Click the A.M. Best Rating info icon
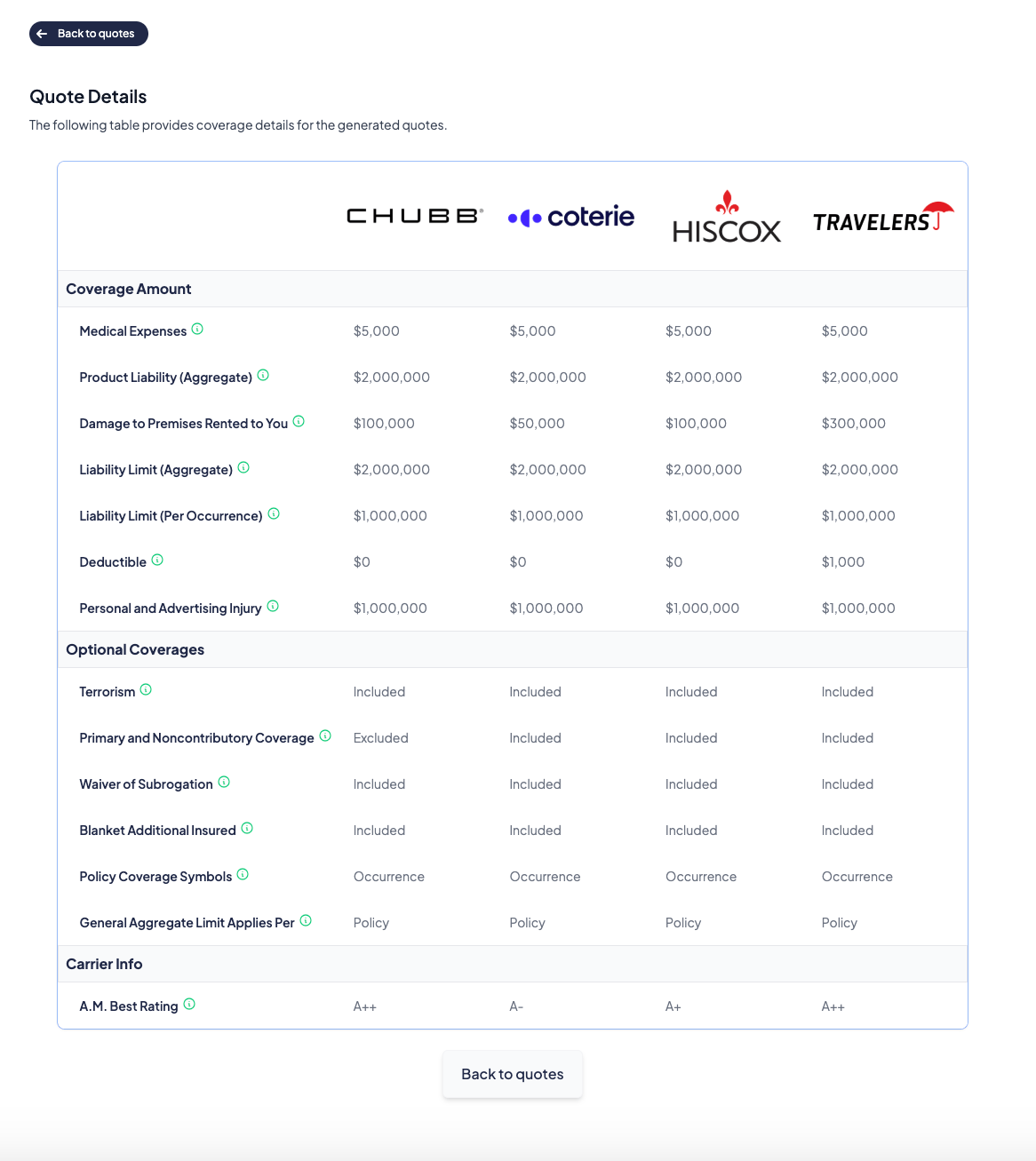1036x1161 pixels. [189, 1005]
